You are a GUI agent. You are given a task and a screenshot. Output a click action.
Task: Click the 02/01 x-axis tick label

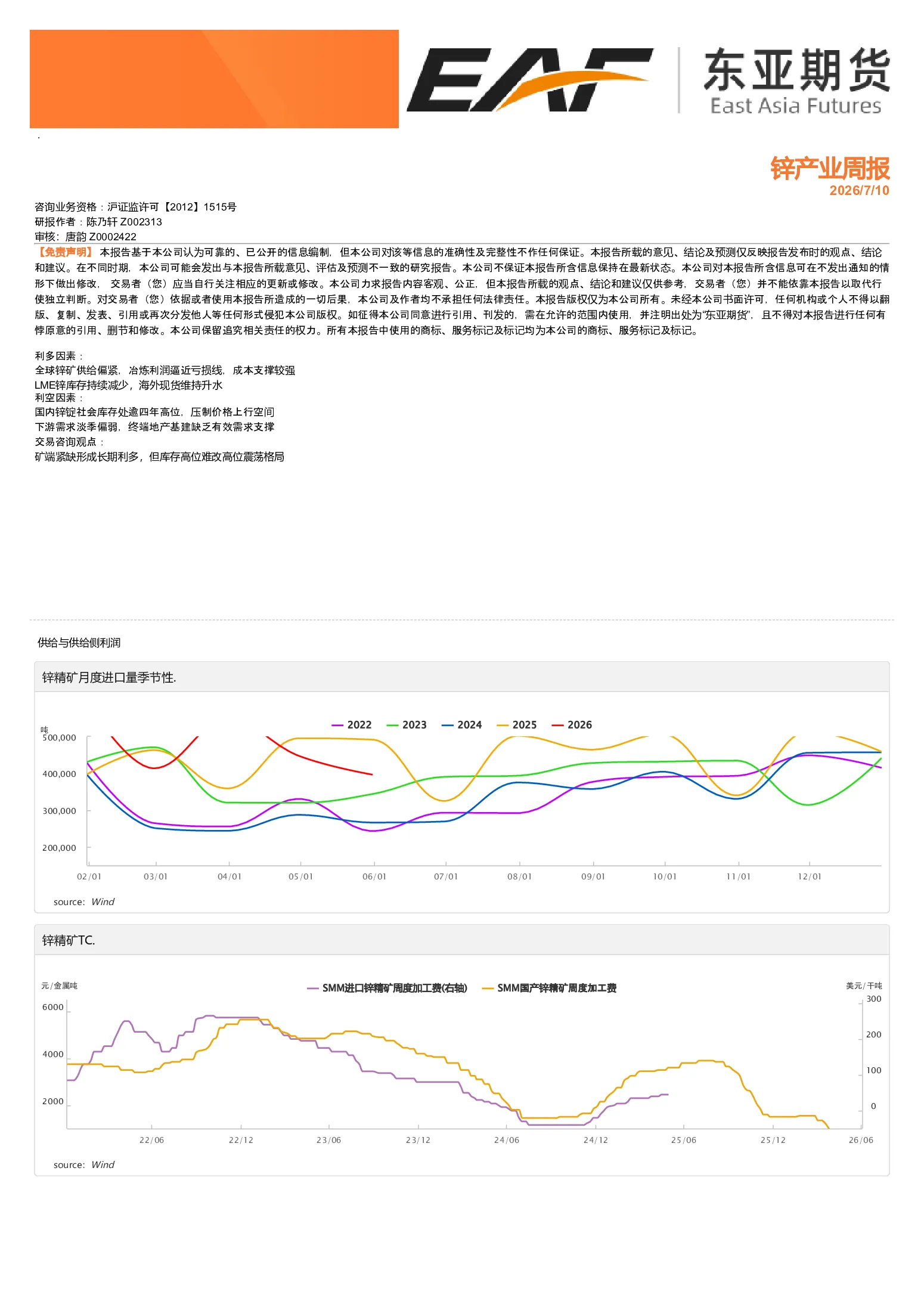[x=89, y=876]
